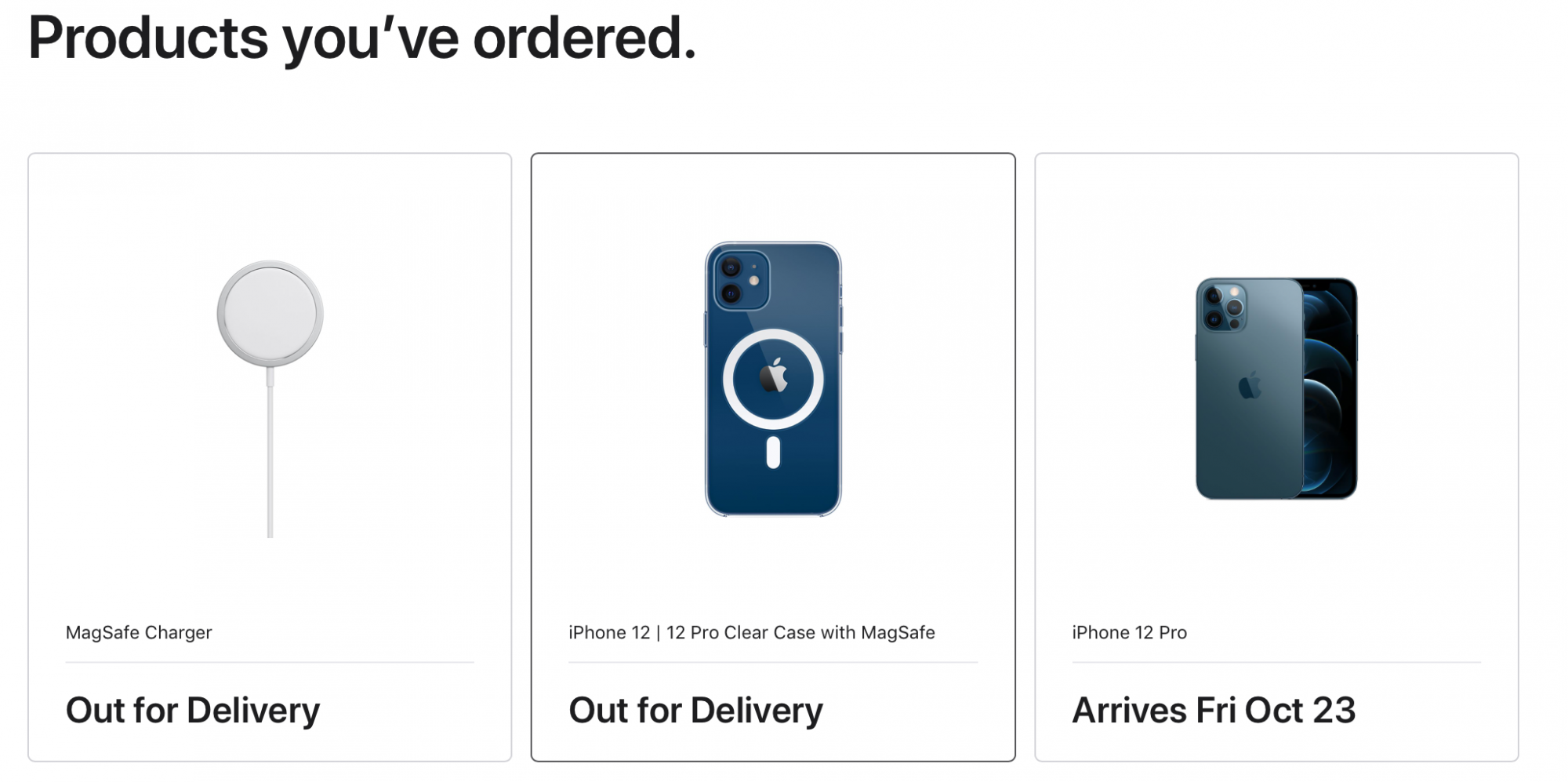Select the Clear Case's Out for Delivery status
Image resolution: width=1568 pixels, height=782 pixels.
click(x=695, y=710)
